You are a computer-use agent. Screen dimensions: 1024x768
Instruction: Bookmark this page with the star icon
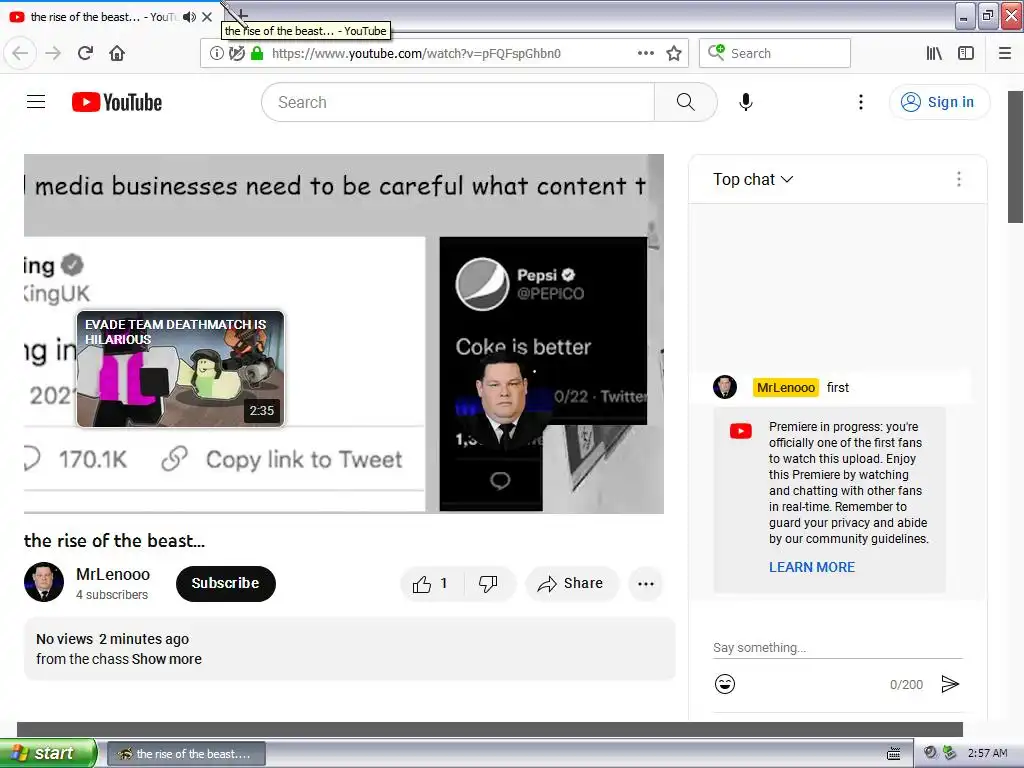pos(674,53)
